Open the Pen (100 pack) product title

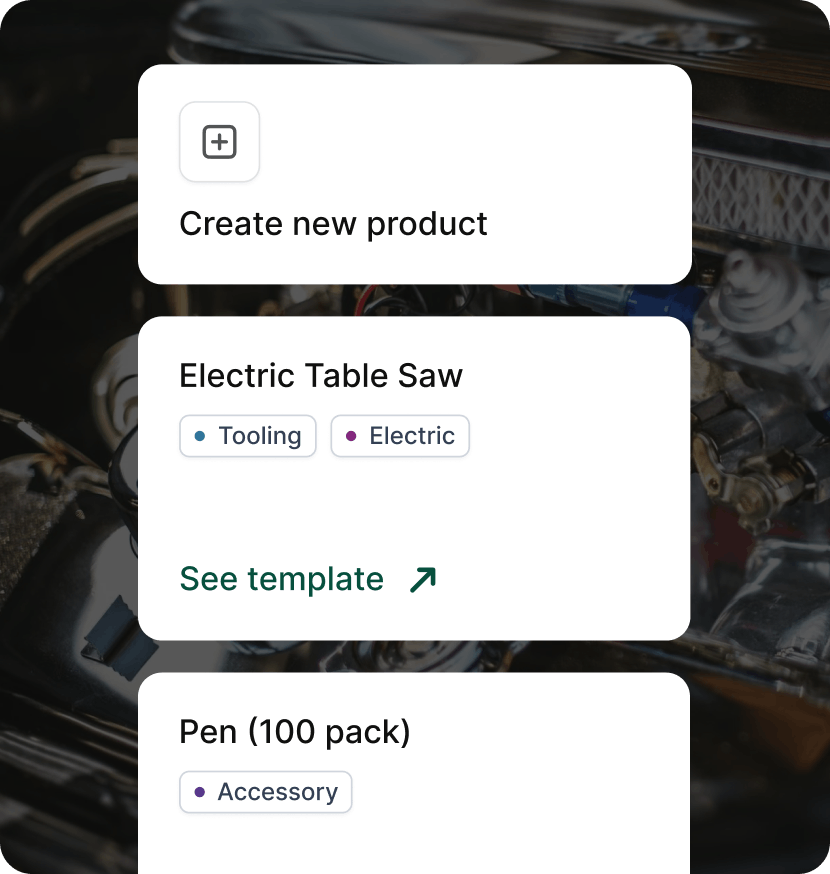(x=295, y=732)
